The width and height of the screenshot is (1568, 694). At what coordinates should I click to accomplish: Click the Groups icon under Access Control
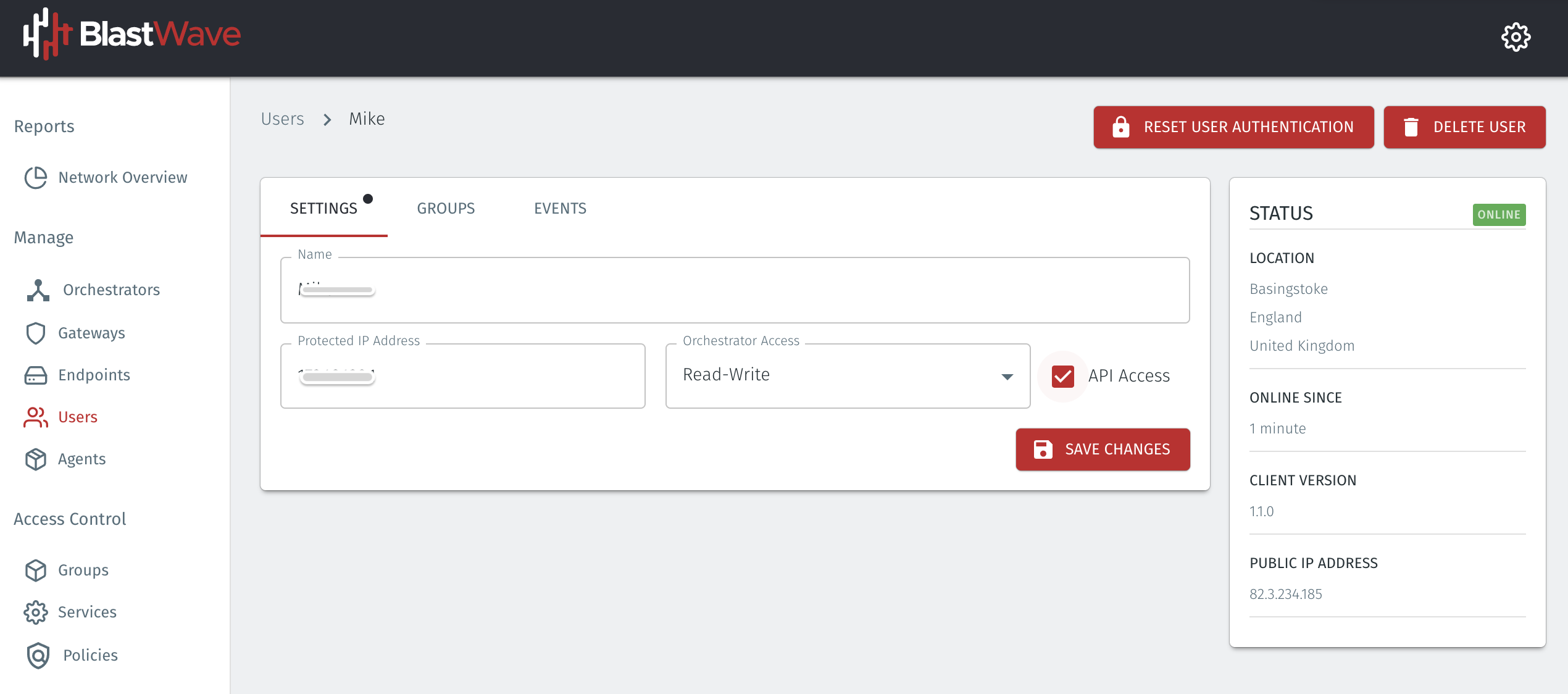tap(36, 570)
